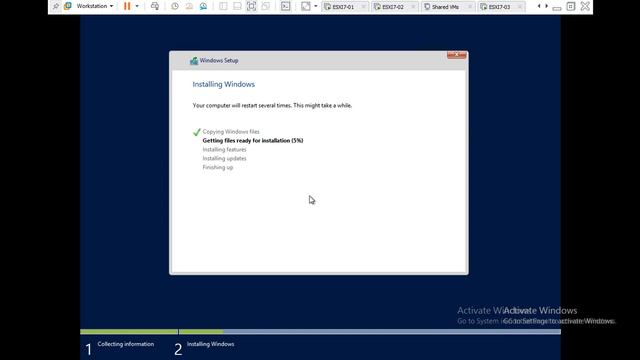Restore the VMware window from full screen
The image size is (640, 360).
click(571, 6)
